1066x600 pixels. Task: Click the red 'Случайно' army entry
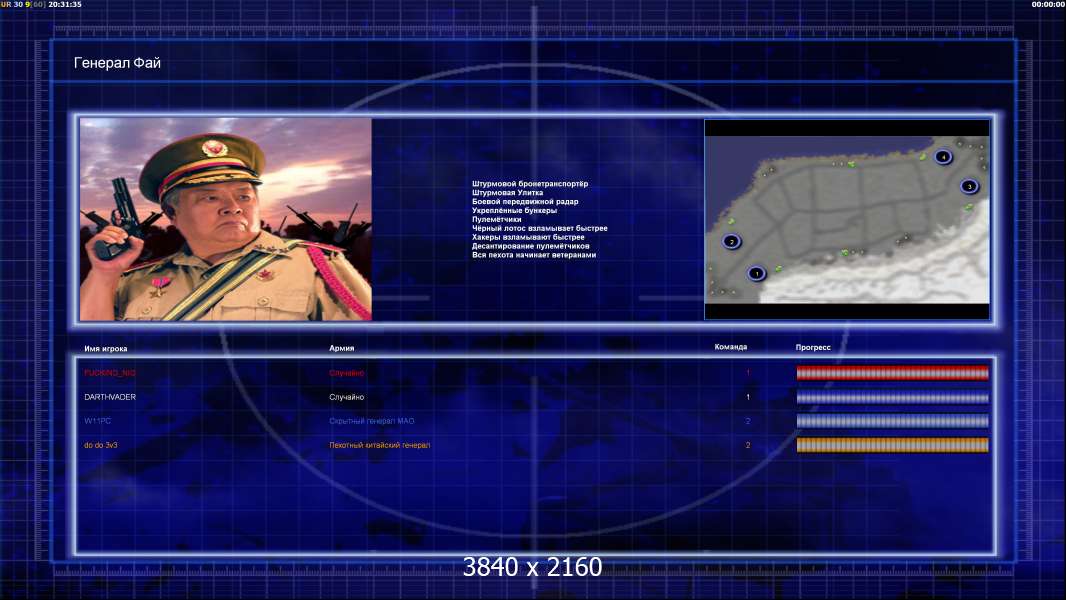click(x=346, y=373)
